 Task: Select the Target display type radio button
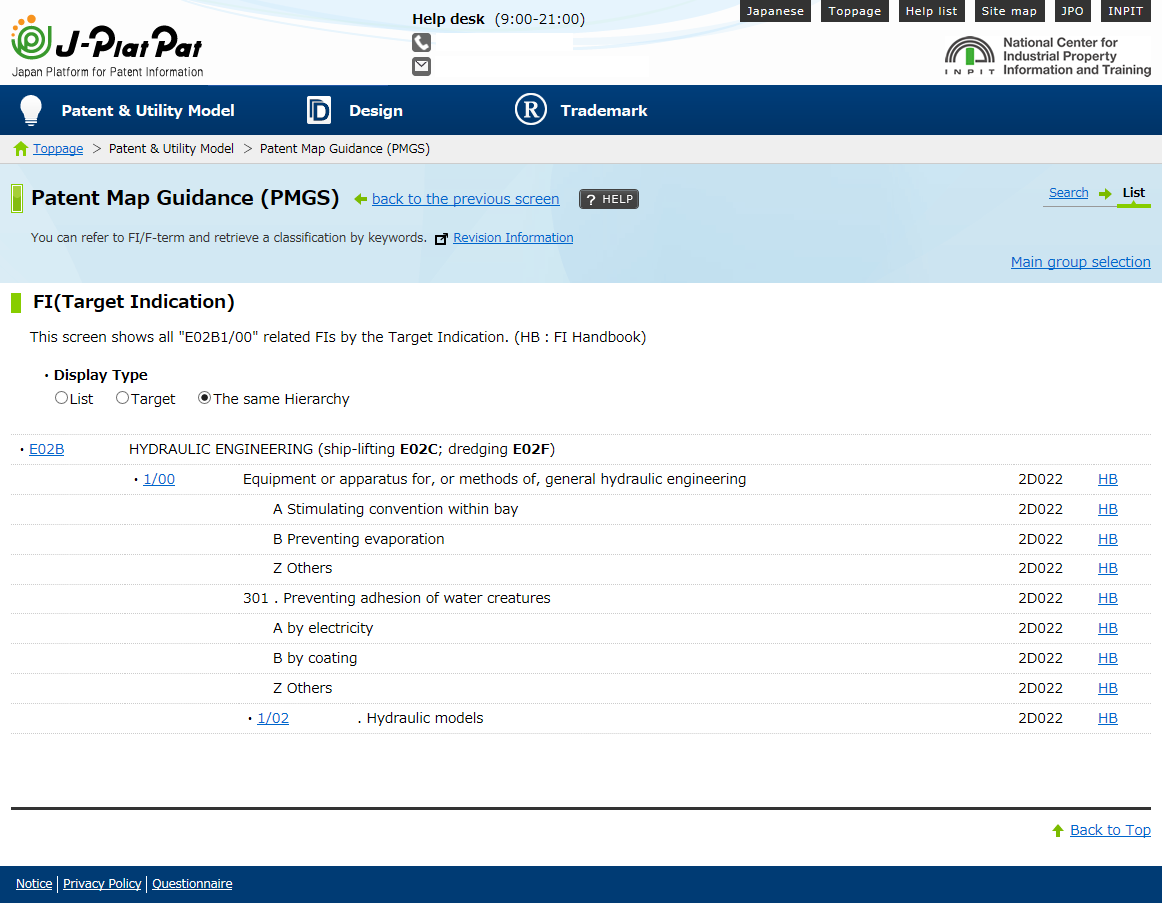click(x=122, y=398)
